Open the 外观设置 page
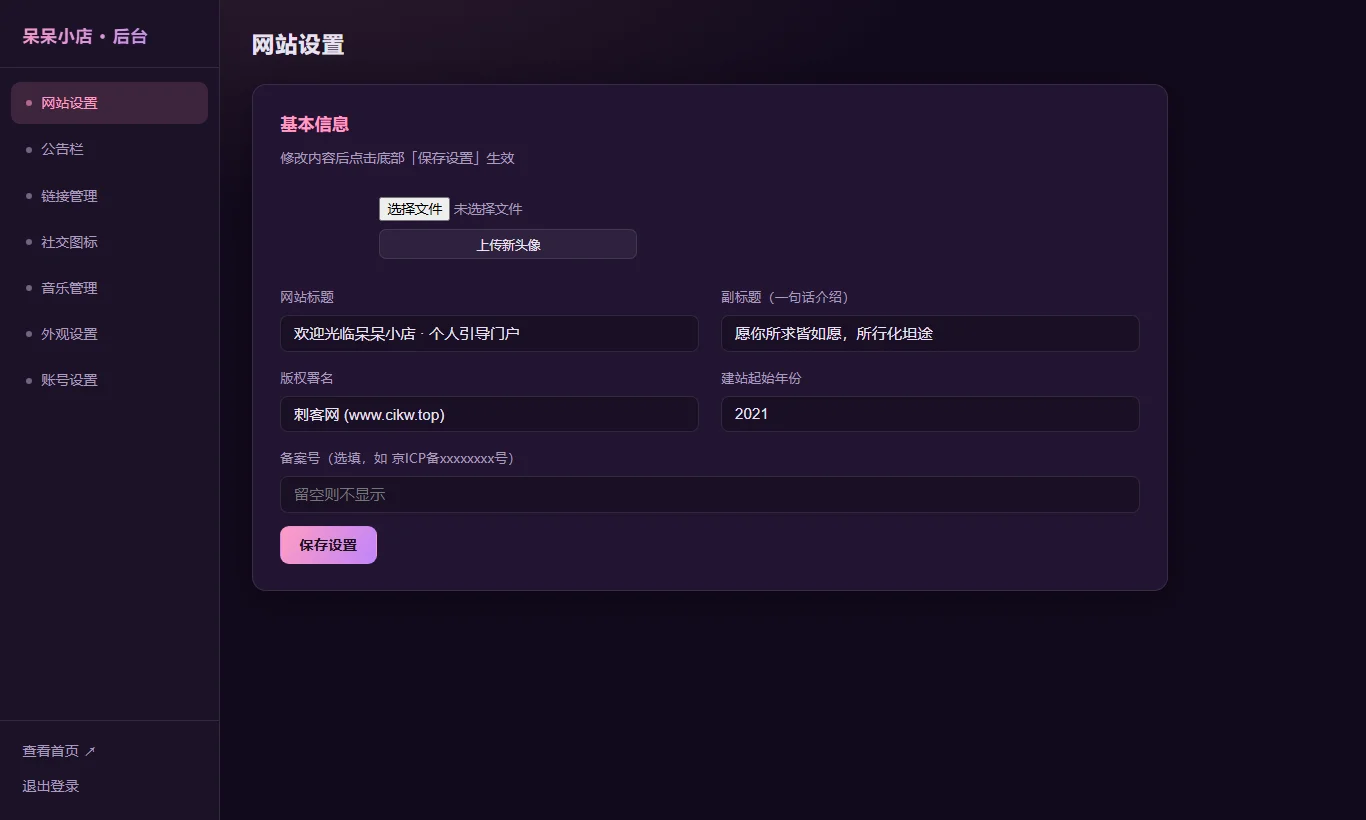The image size is (1366, 820). 109,334
